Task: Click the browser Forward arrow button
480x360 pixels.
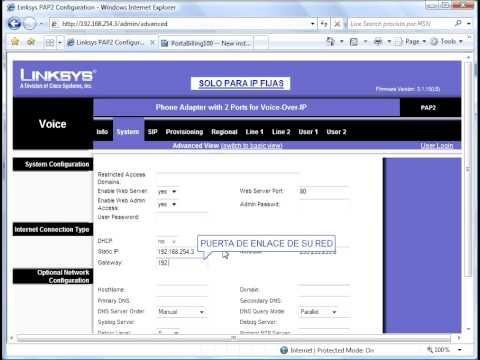Action: pyautogui.click(x=30, y=24)
